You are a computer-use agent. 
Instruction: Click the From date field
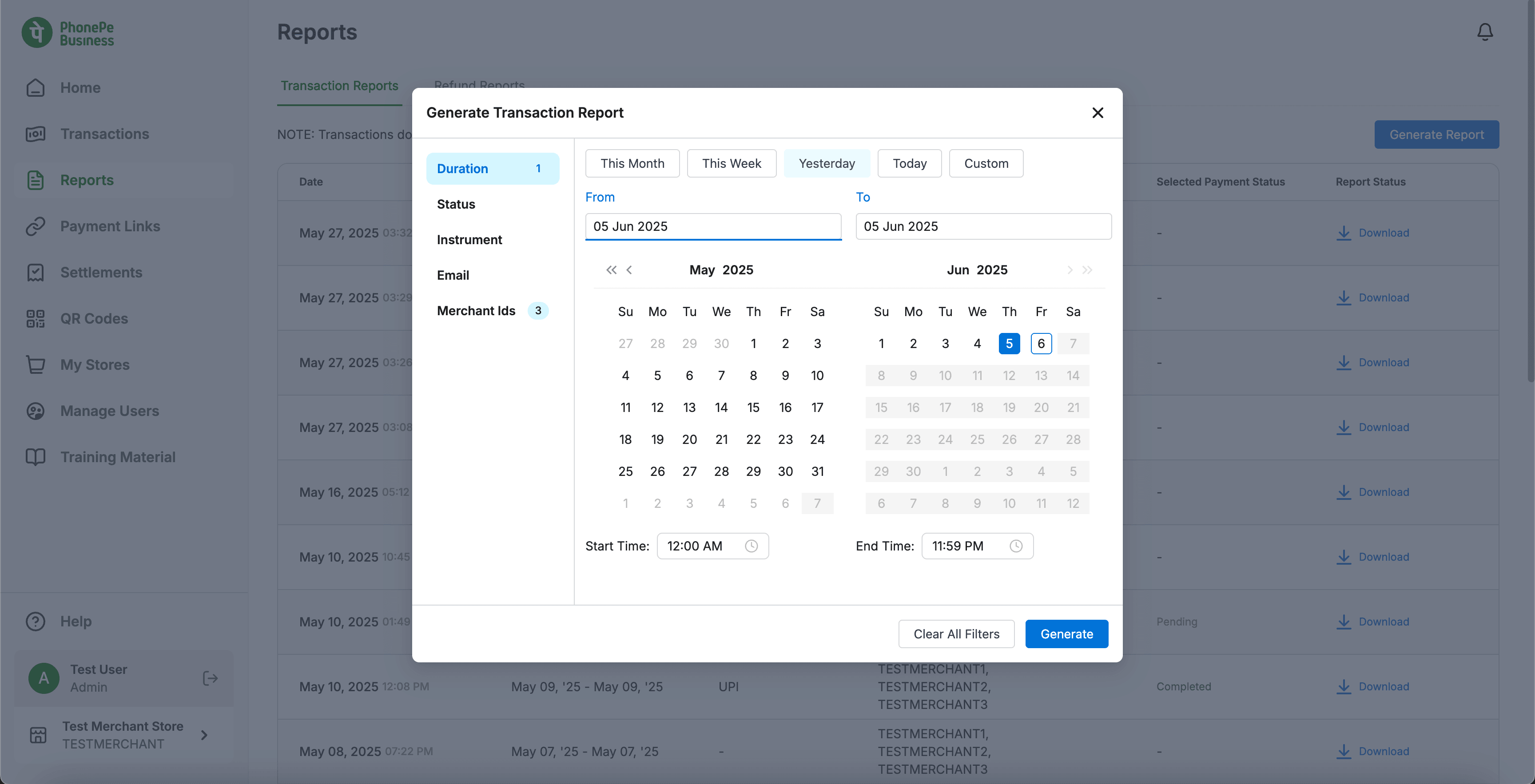coord(713,226)
